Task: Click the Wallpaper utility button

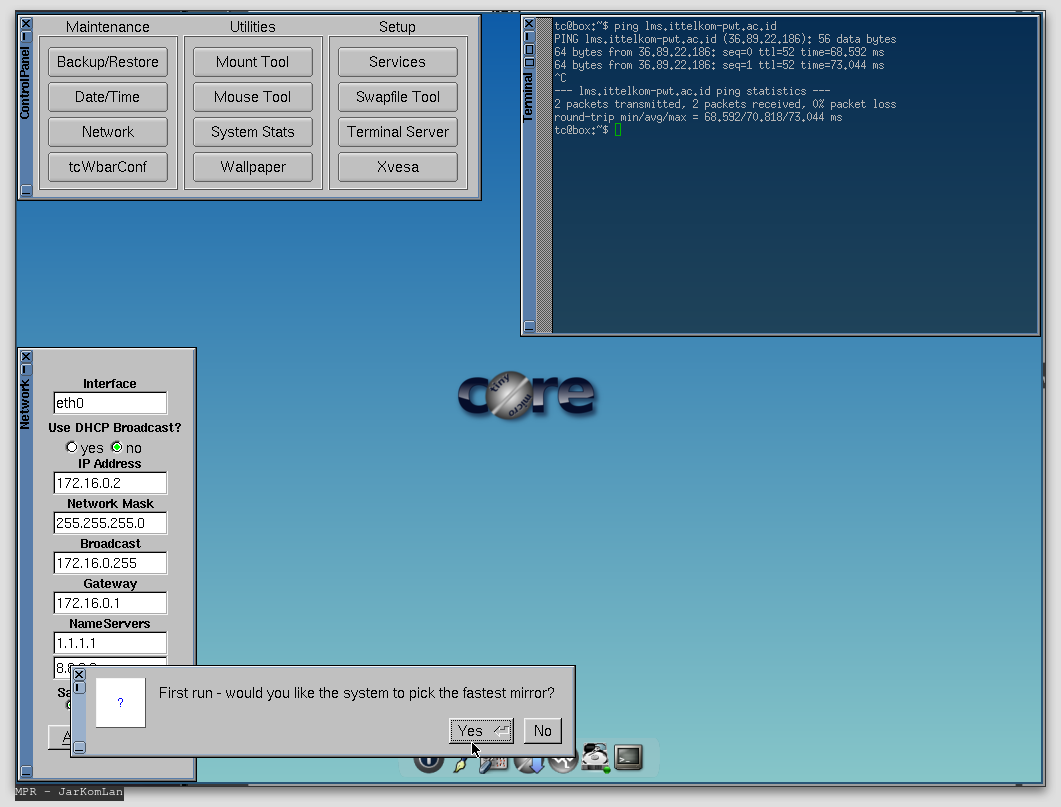Action: click(x=253, y=167)
